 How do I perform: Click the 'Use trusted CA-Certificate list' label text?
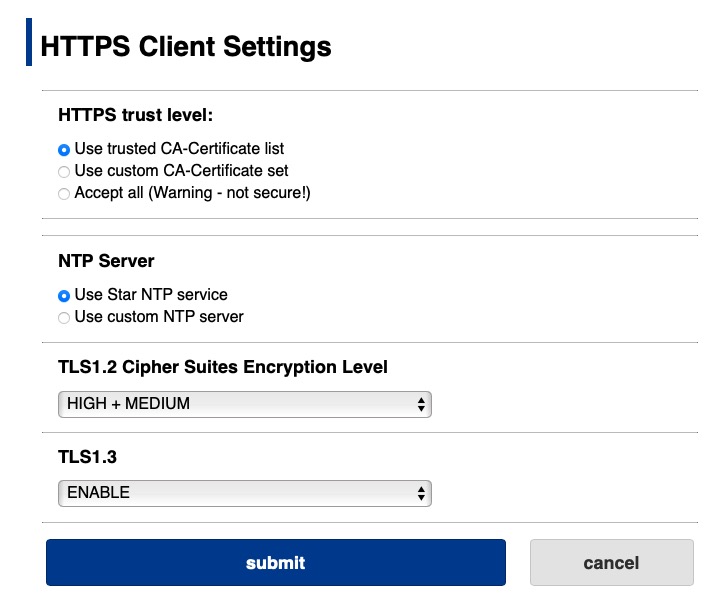click(x=179, y=148)
